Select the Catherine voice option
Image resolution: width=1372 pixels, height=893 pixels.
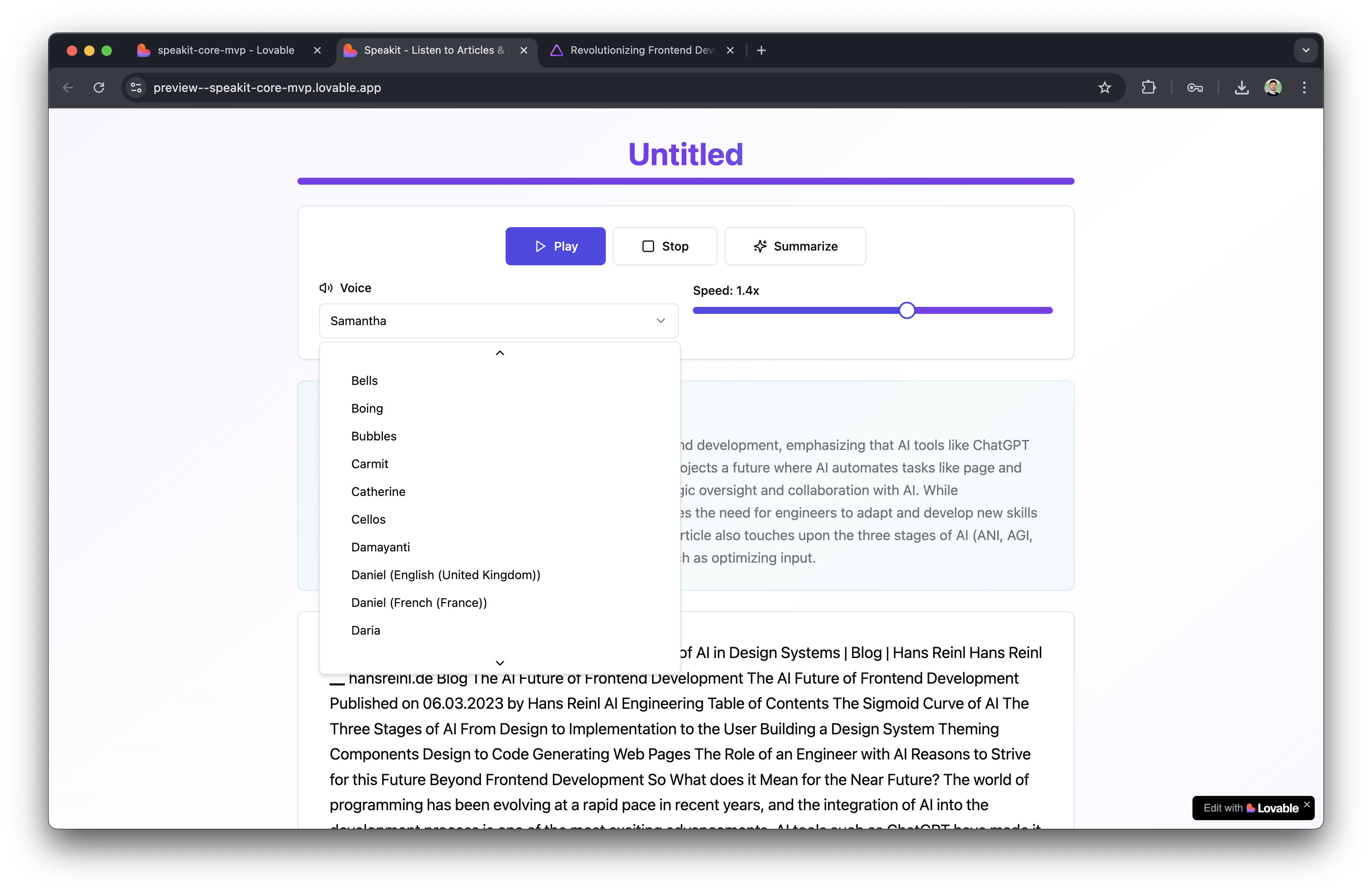click(378, 492)
